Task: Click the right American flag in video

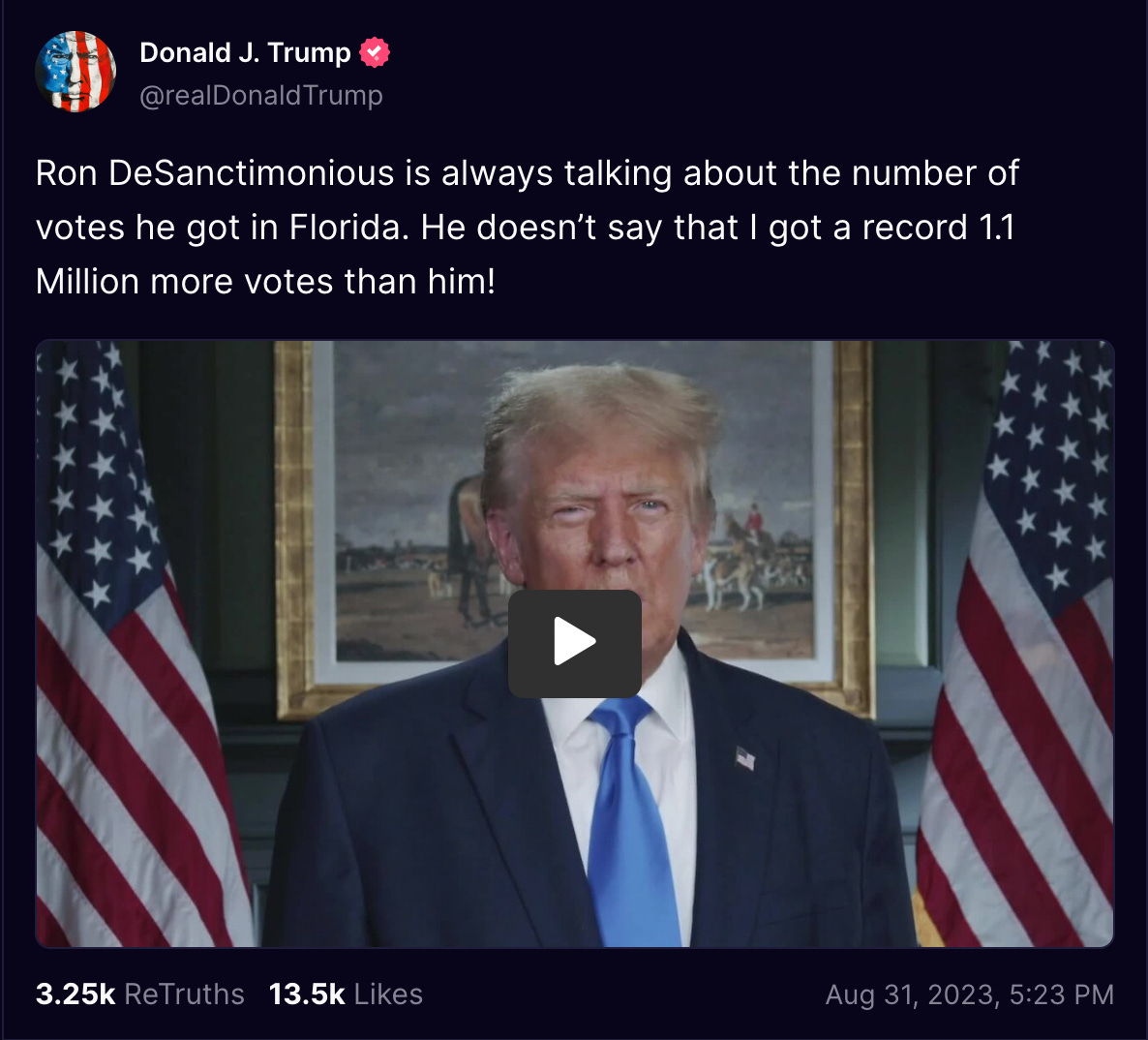Action: tap(1017, 645)
